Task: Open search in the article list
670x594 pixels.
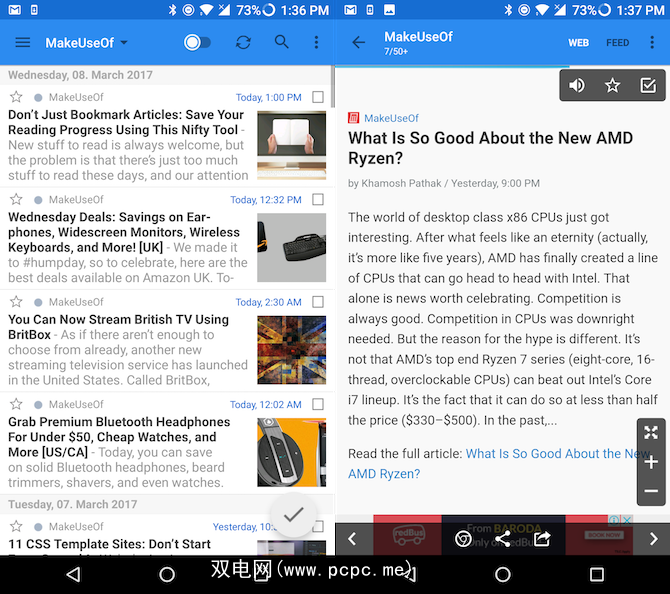Action: tap(282, 42)
